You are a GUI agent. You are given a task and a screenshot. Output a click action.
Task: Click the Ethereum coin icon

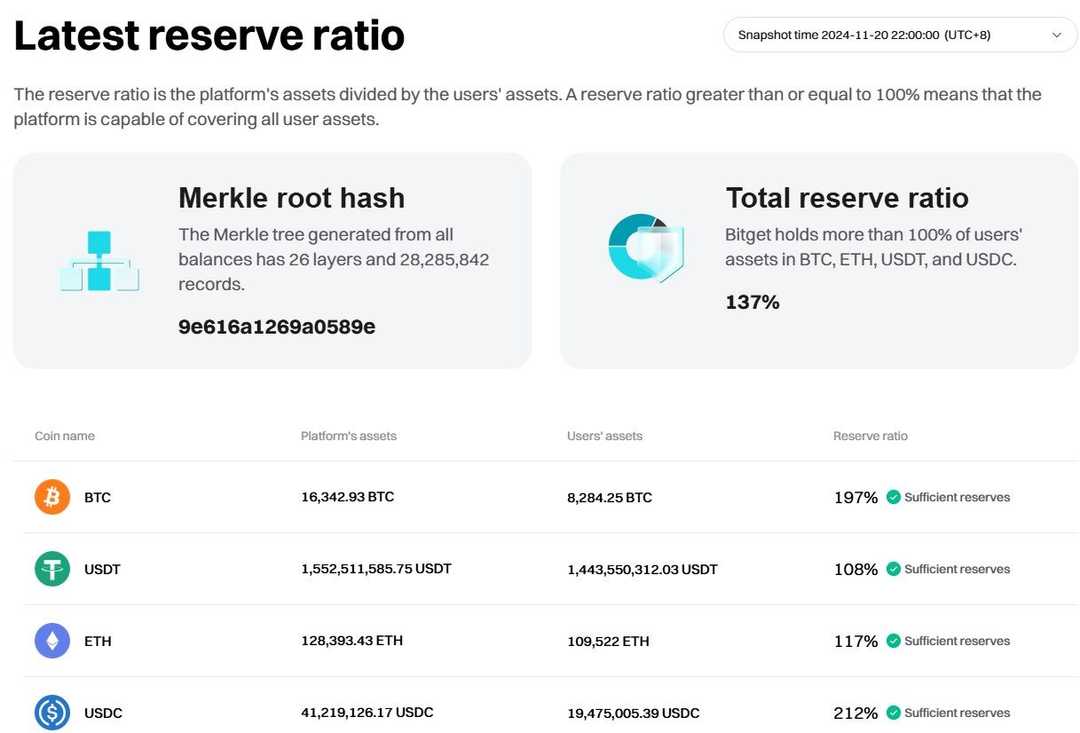pyautogui.click(x=52, y=640)
